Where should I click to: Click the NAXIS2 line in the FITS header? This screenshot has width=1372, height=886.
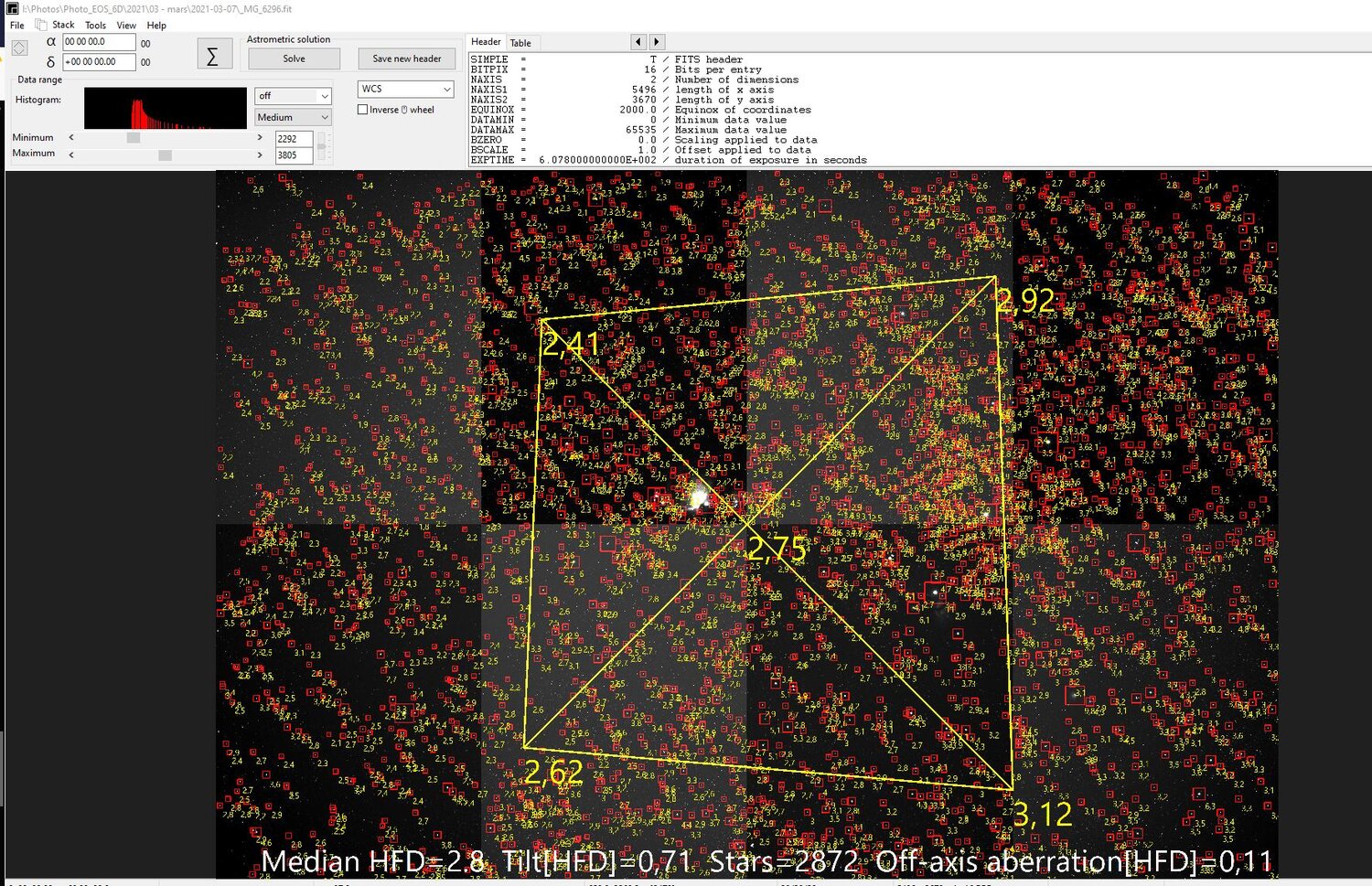[622, 100]
